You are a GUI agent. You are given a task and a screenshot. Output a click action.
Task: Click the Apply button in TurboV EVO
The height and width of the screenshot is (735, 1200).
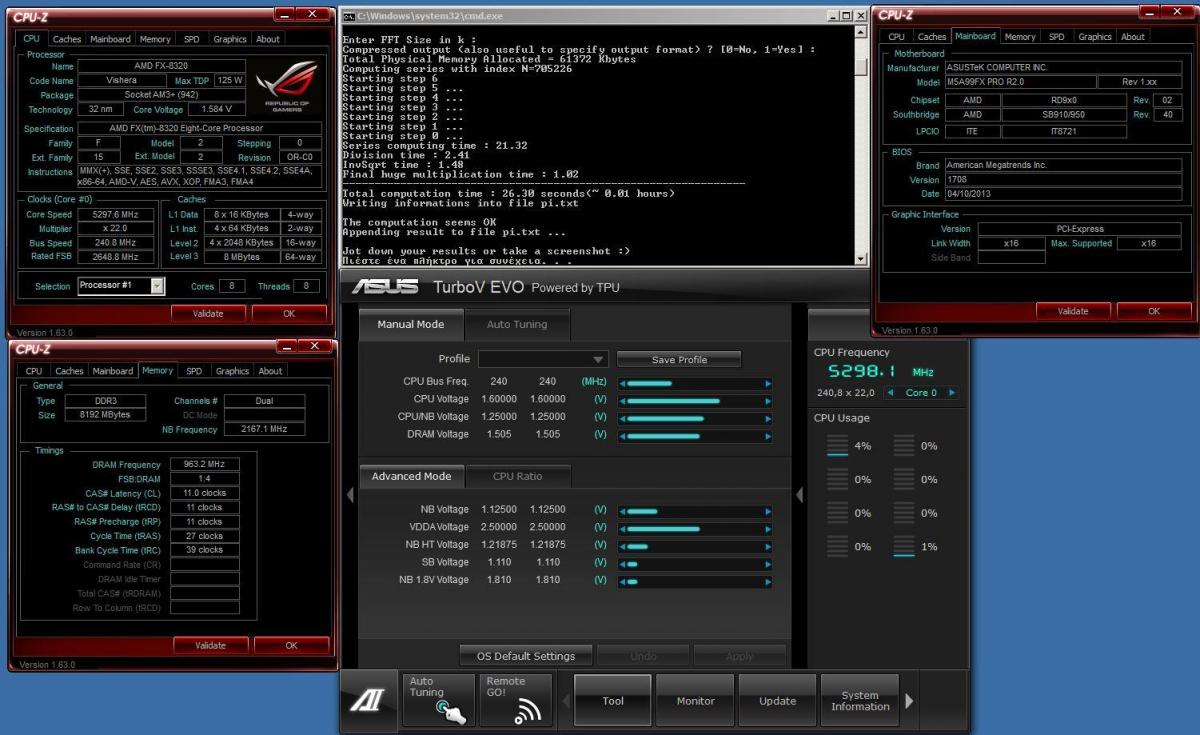[x=739, y=656]
